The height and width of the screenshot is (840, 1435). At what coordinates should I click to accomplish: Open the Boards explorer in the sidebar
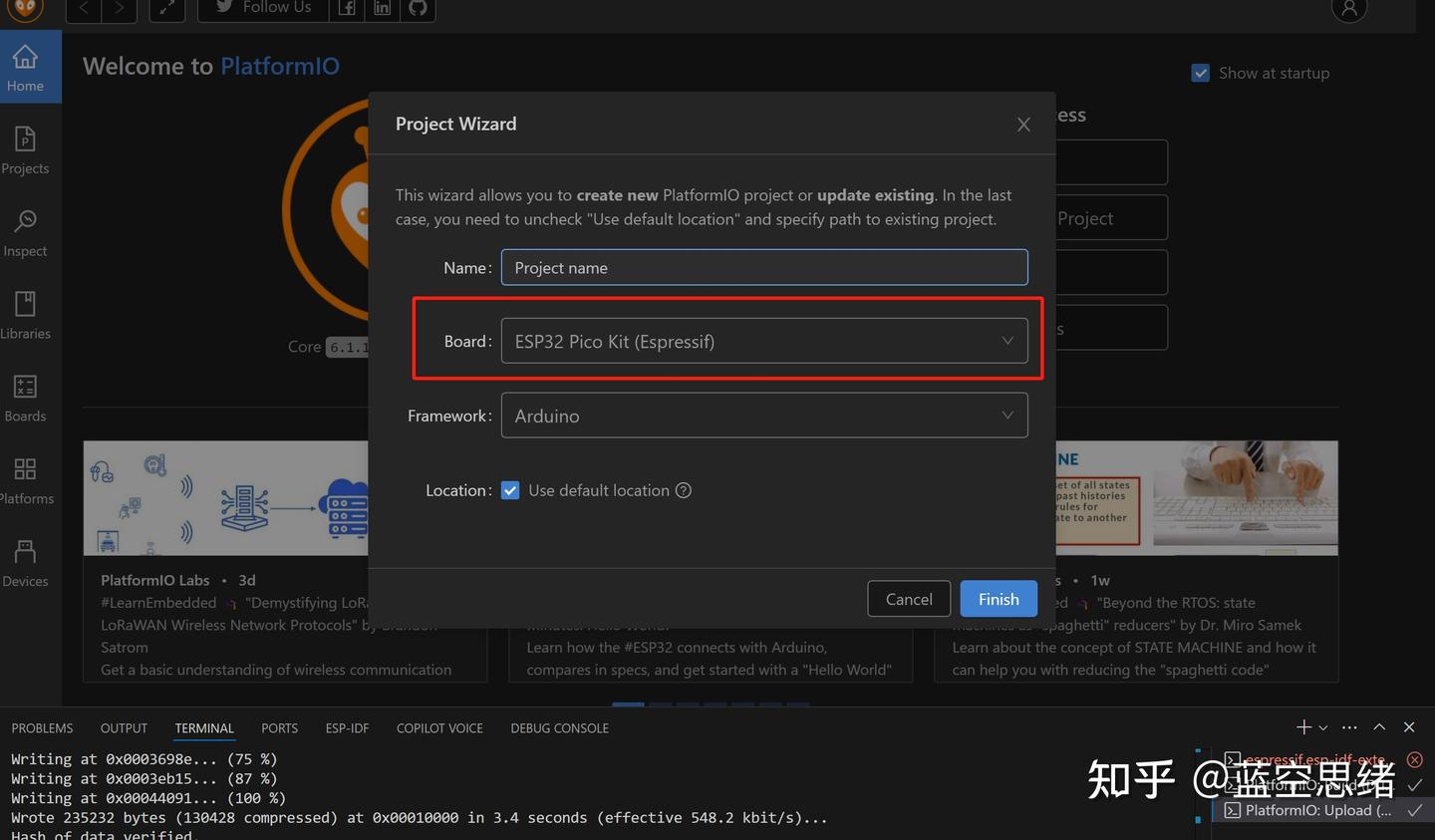click(x=25, y=398)
